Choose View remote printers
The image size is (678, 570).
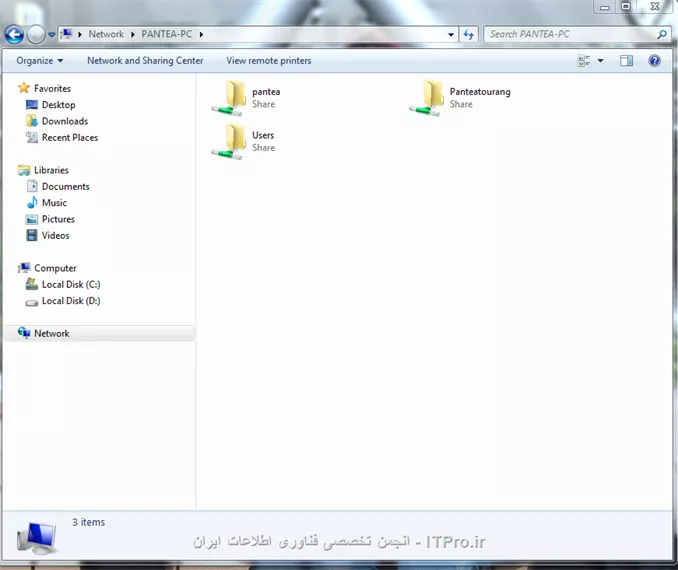pos(269,61)
